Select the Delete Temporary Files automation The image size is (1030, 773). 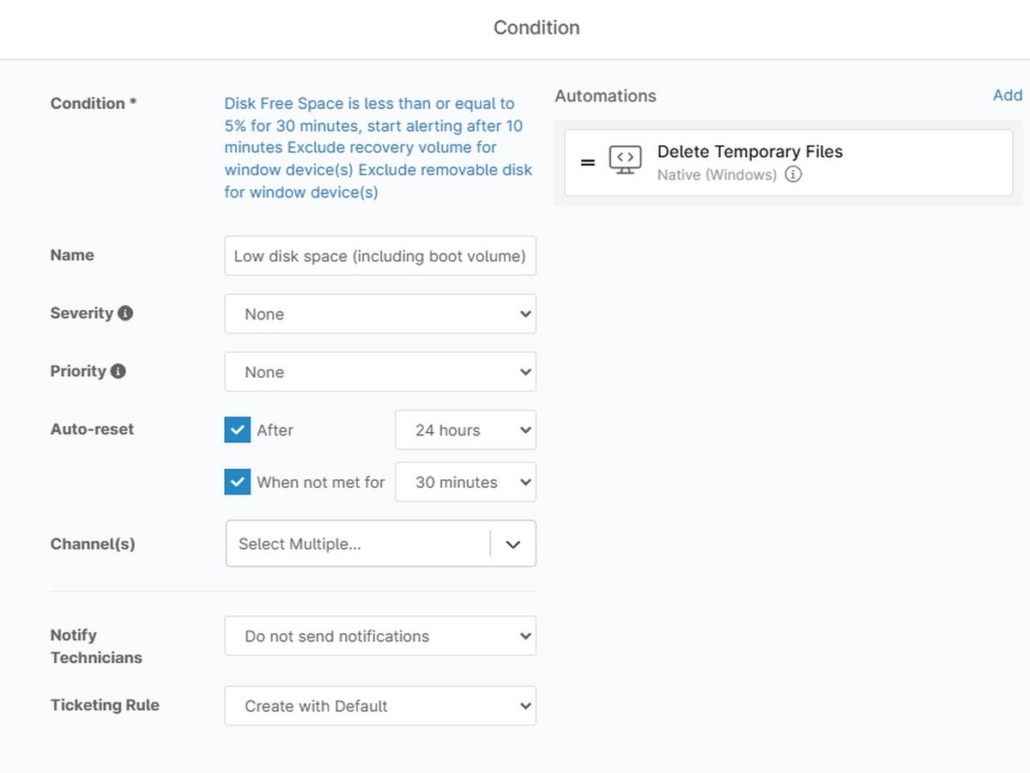[749, 152]
